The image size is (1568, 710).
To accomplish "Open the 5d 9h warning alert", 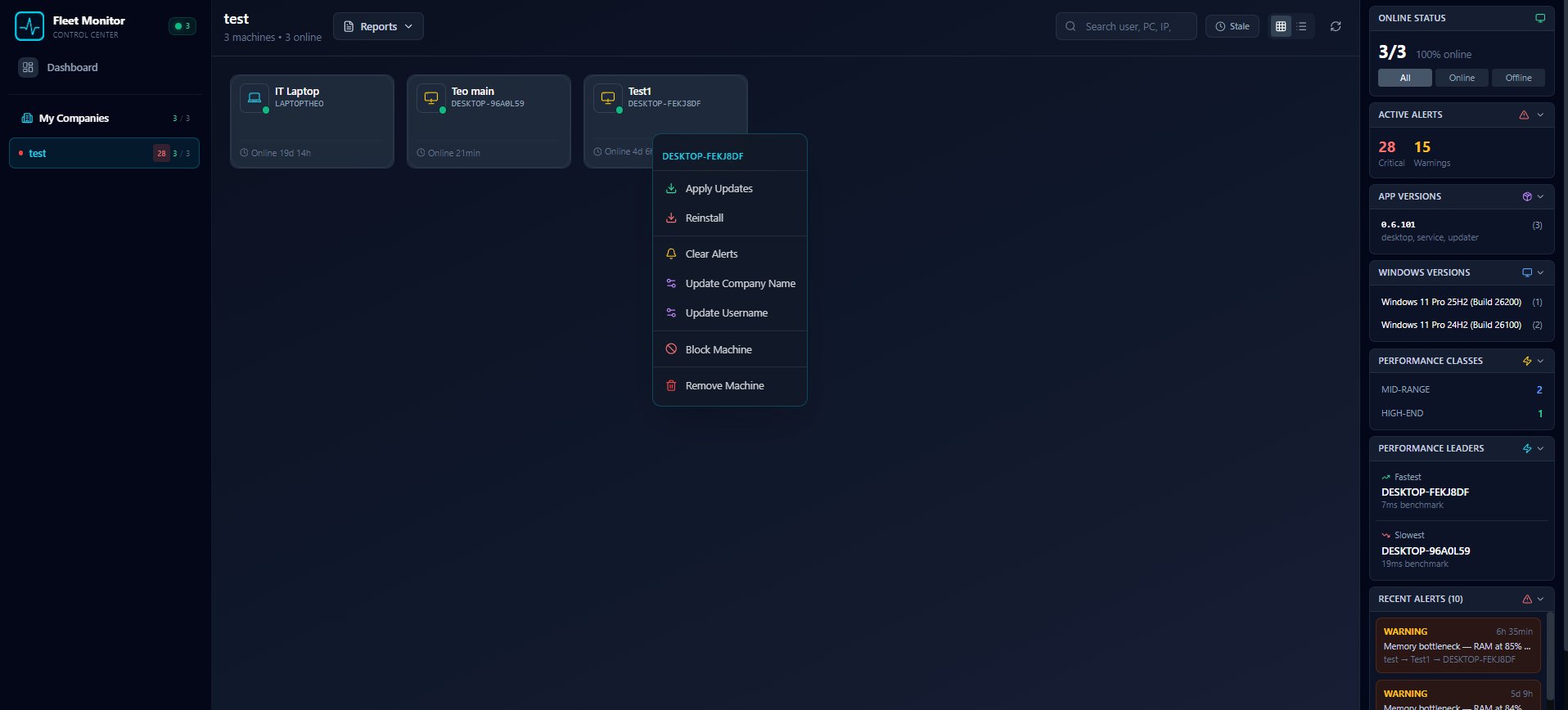I will (x=1458, y=695).
